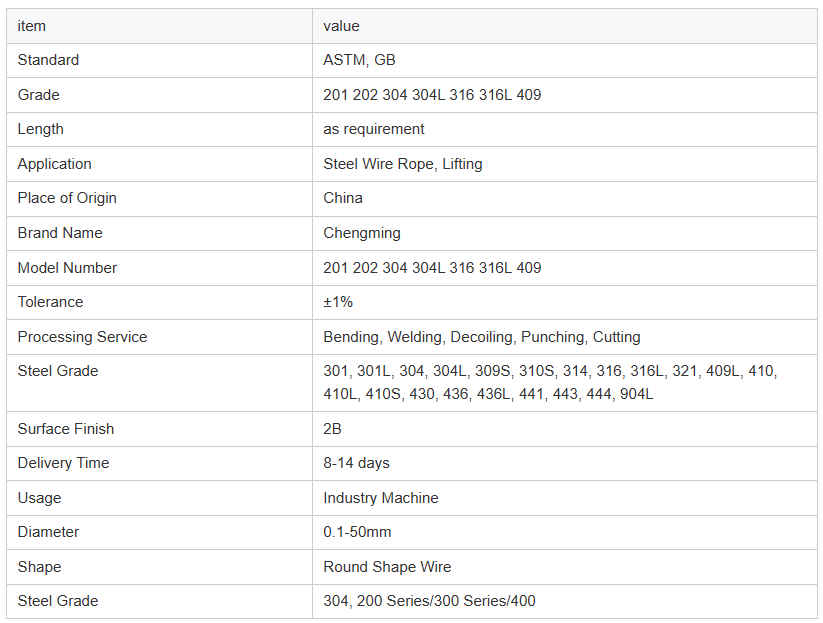
Task: Click the '8-14 days' delivery time value
Action: tap(356, 463)
